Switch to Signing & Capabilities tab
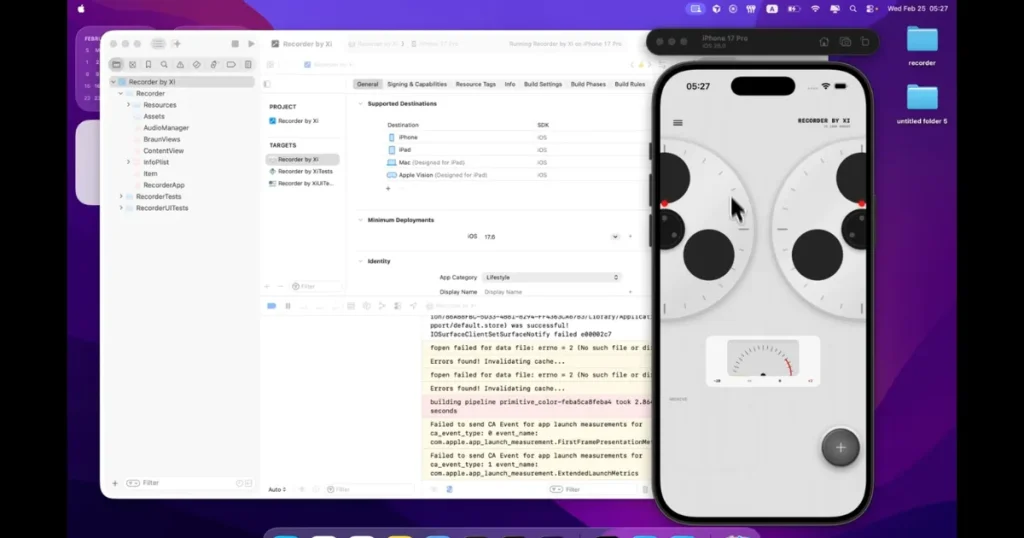The width and height of the screenshot is (1024, 538). tap(417, 84)
